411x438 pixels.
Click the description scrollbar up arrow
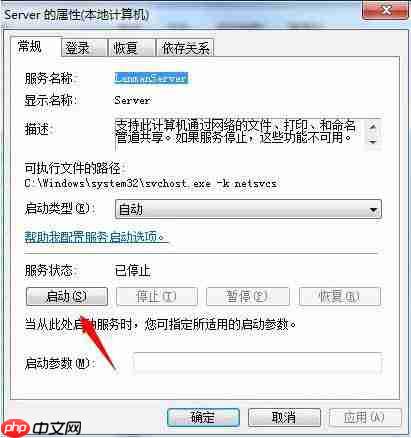(373, 127)
